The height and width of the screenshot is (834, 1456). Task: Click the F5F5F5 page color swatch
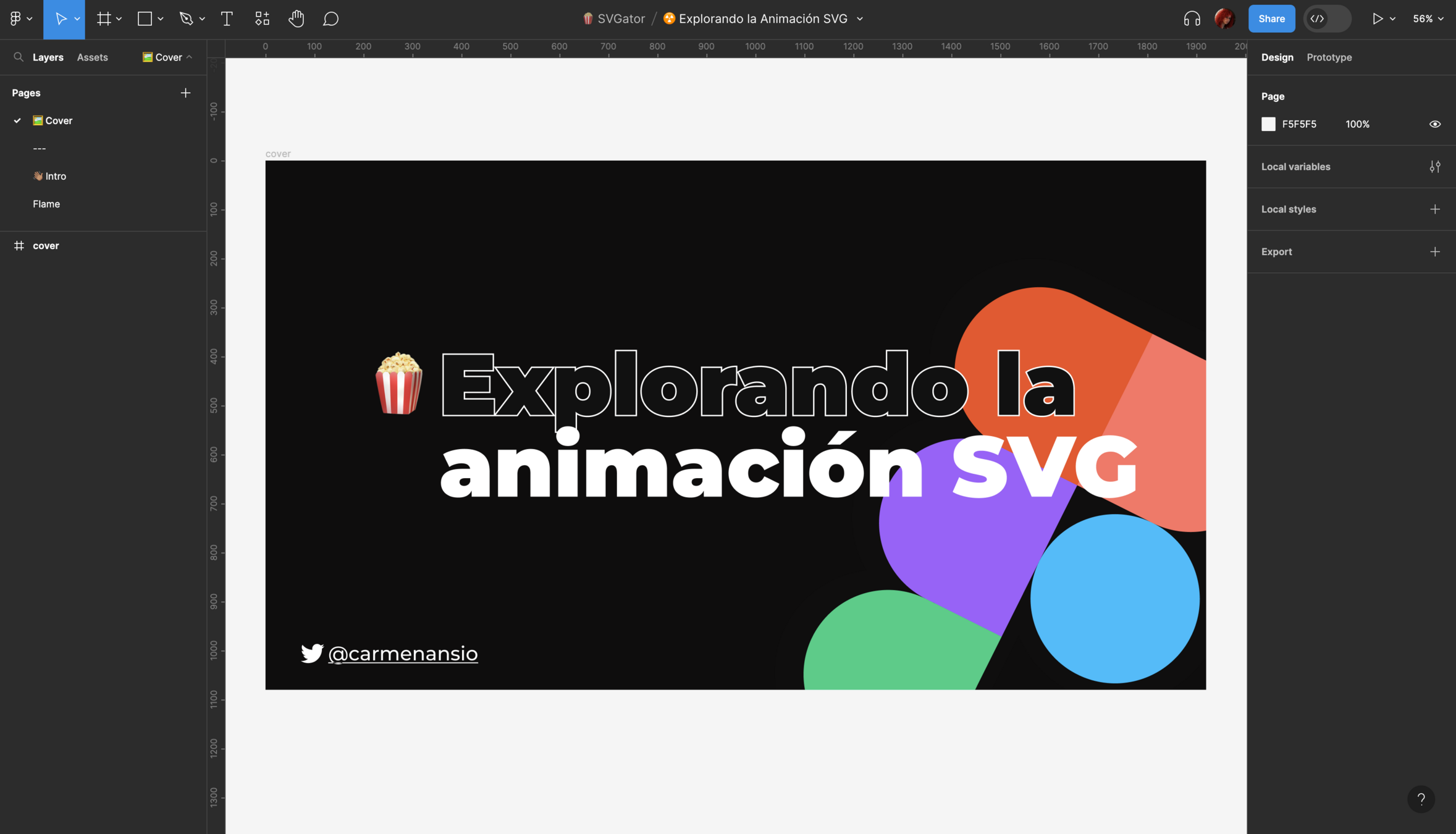[x=1268, y=124]
